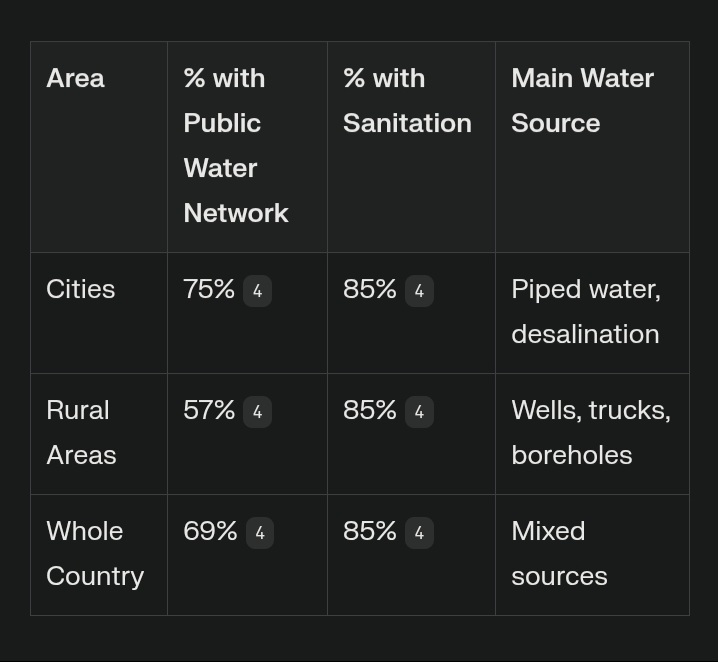The width and height of the screenshot is (718, 662).
Task: Select the 57% value text
Action: pyautogui.click(x=208, y=410)
